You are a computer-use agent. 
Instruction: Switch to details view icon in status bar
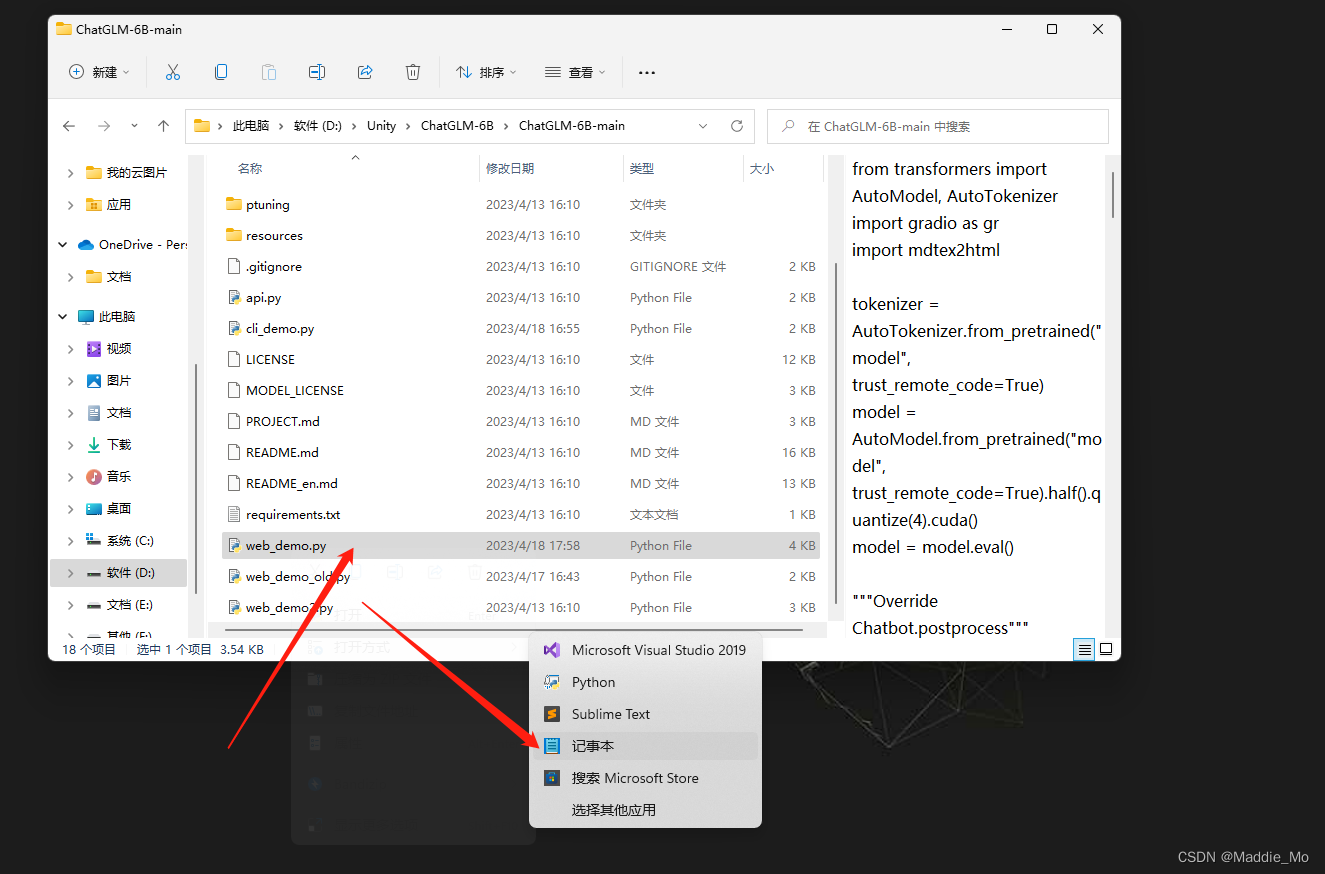1084,649
